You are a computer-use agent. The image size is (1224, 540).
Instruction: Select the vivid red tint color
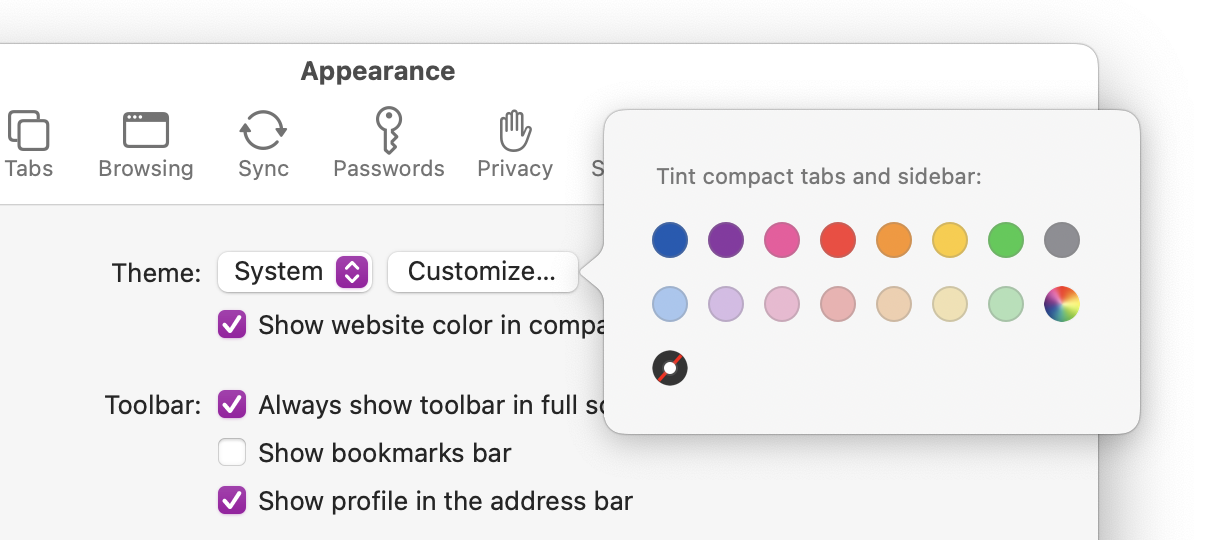pos(838,240)
